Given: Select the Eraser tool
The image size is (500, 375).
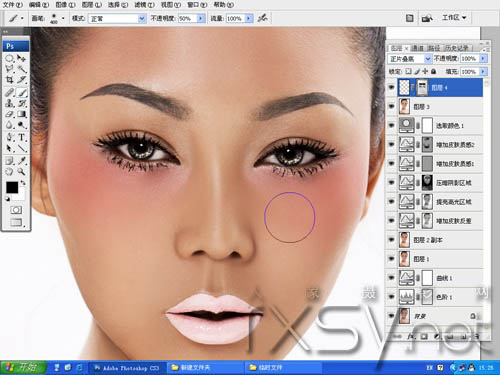Looking at the screenshot, I should click(x=10, y=114).
